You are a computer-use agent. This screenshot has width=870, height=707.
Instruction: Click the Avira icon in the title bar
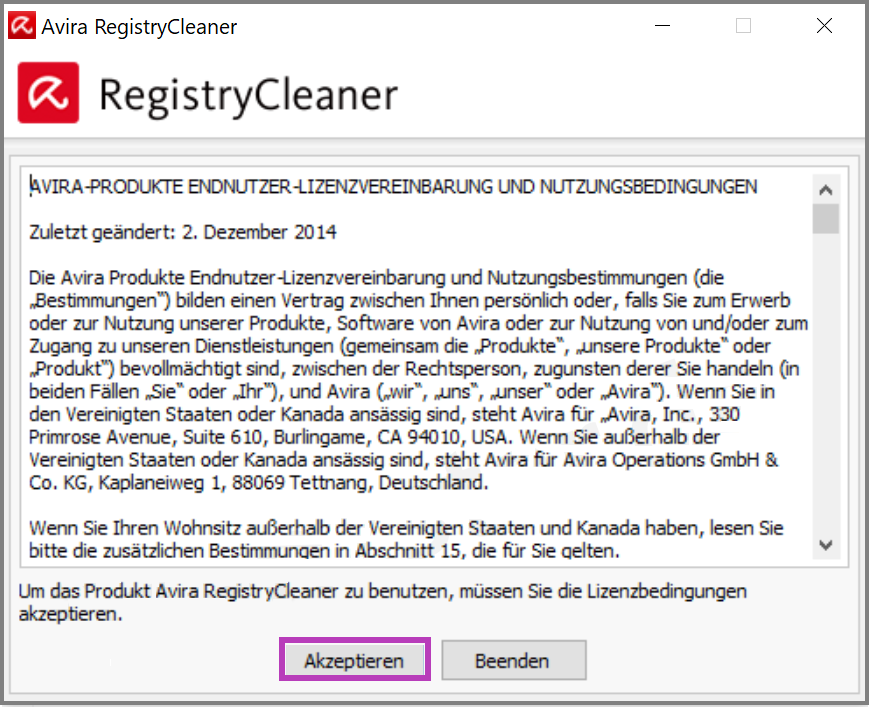[x=22, y=26]
